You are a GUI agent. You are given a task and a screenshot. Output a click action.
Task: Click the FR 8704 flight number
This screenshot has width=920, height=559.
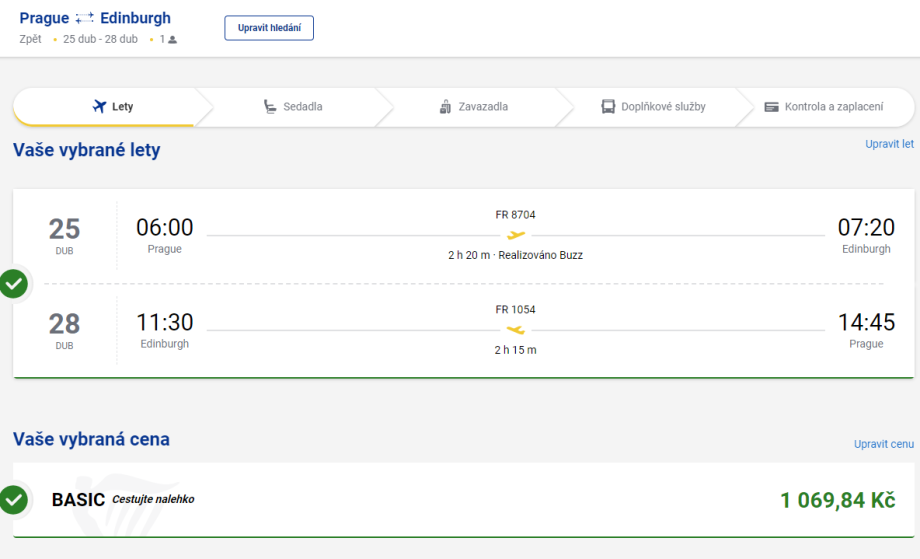pyautogui.click(x=516, y=215)
